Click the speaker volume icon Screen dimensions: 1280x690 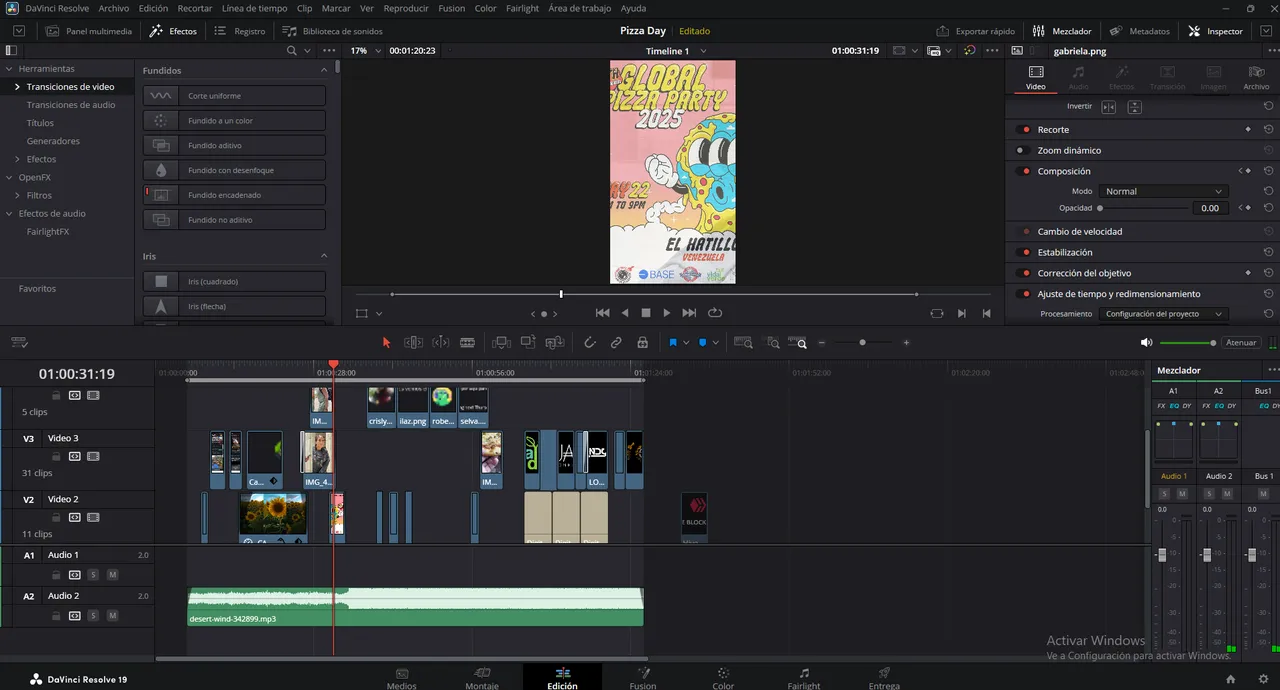(x=1146, y=342)
